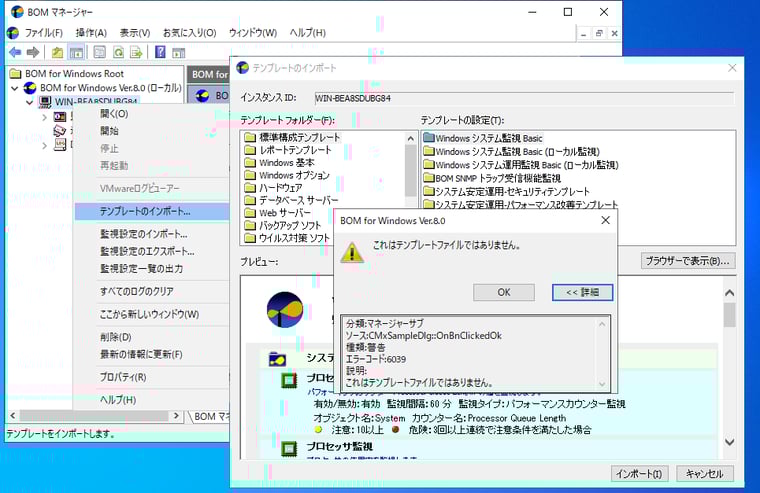Select the ハードウェア template folder
This screenshot has height=493, width=760.
click(273, 188)
